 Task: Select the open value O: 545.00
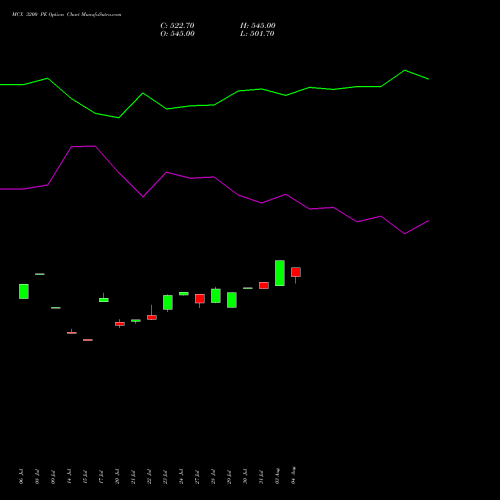tap(177, 34)
